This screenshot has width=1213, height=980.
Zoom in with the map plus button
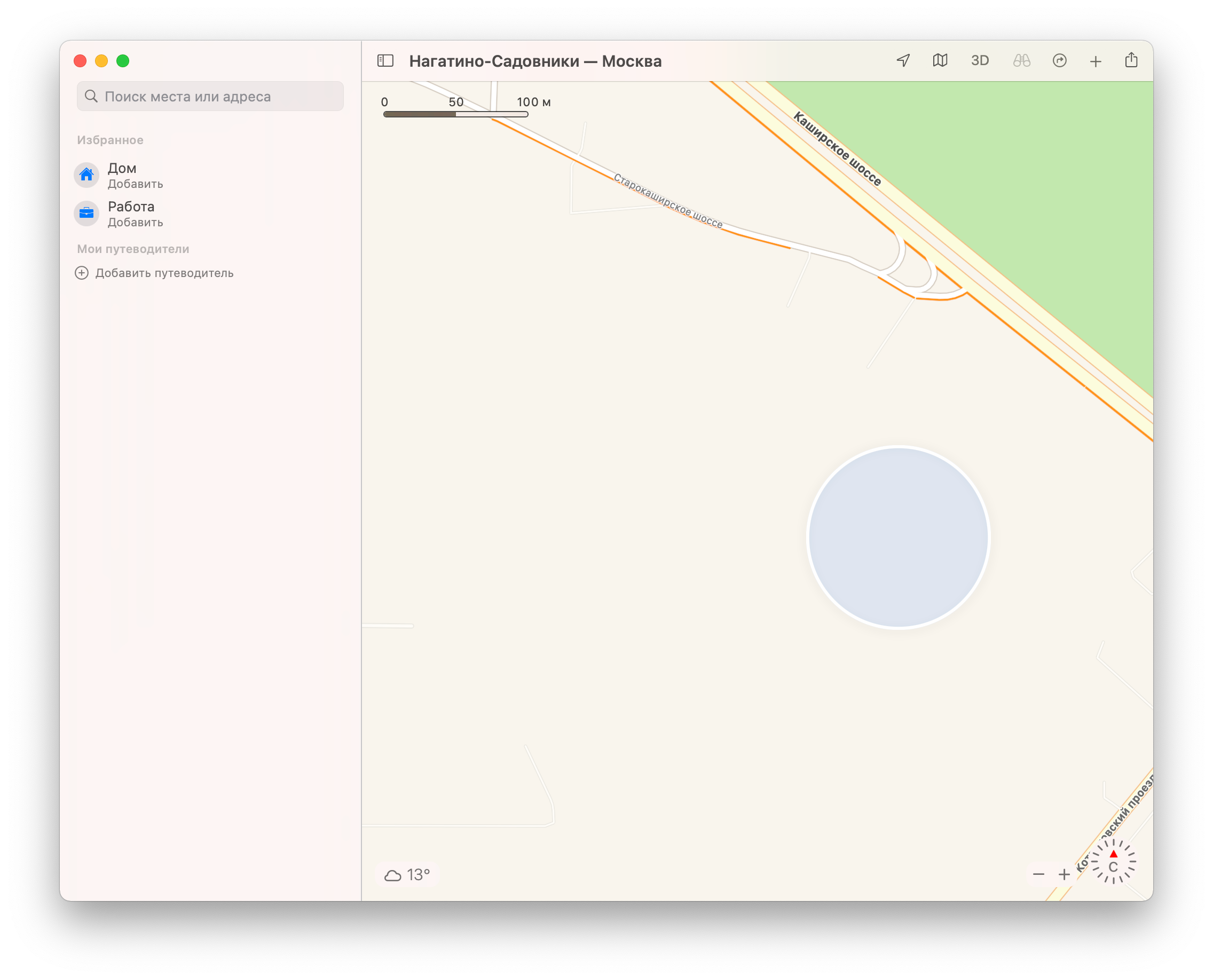(x=1064, y=874)
